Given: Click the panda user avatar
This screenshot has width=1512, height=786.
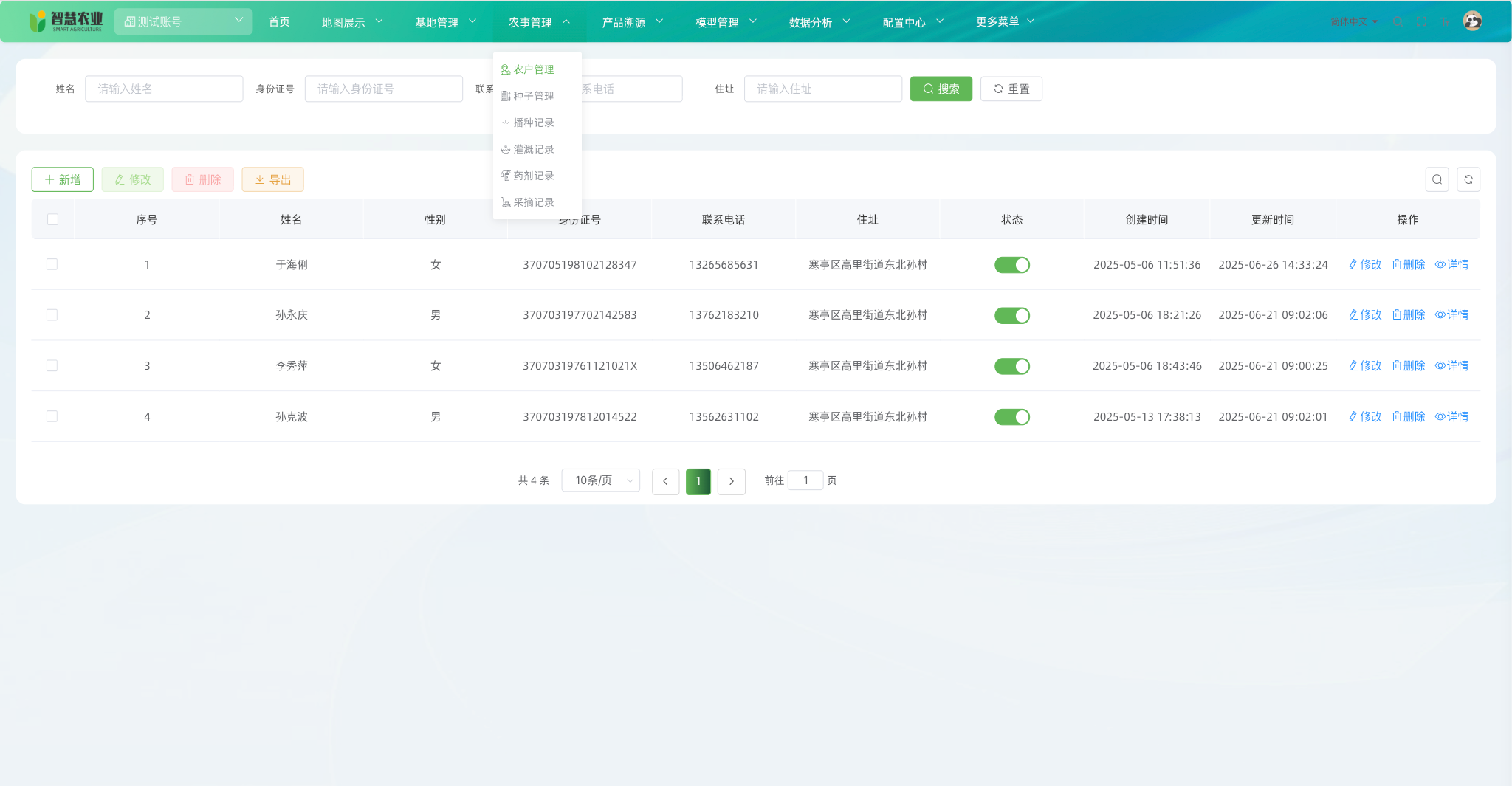Looking at the screenshot, I should pos(1472,21).
